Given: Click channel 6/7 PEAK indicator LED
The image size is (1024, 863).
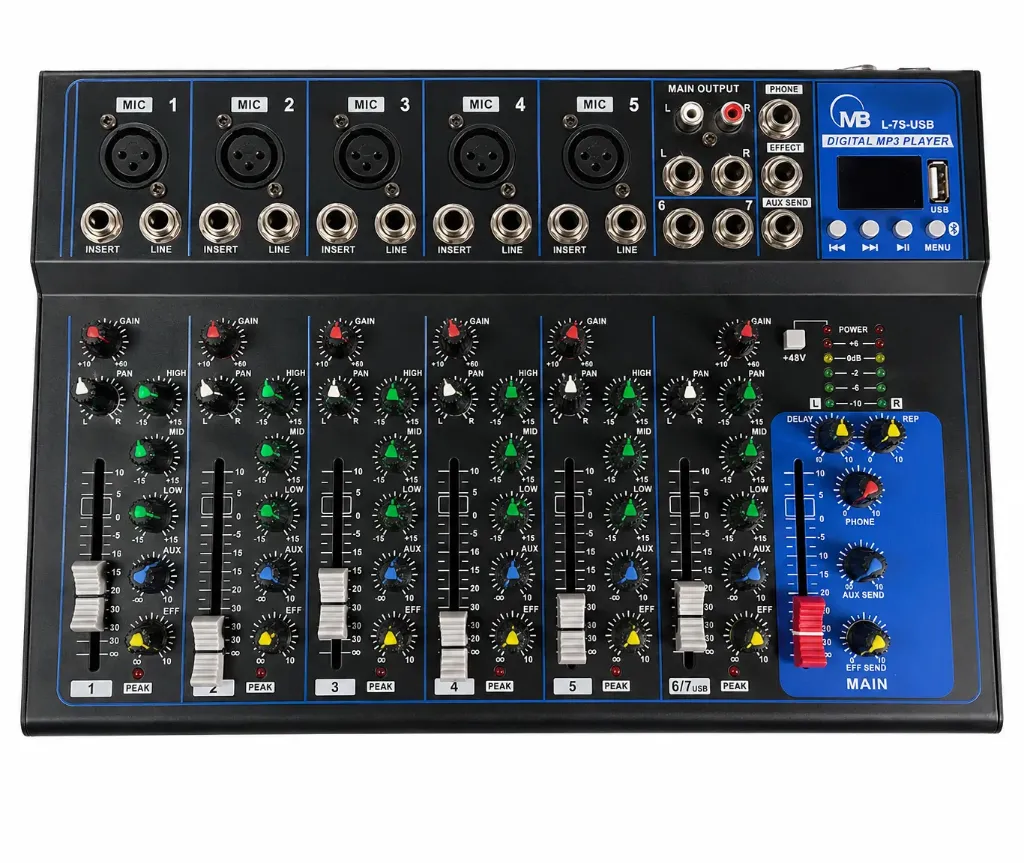Looking at the screenshot, I should (x=733, y=671).
